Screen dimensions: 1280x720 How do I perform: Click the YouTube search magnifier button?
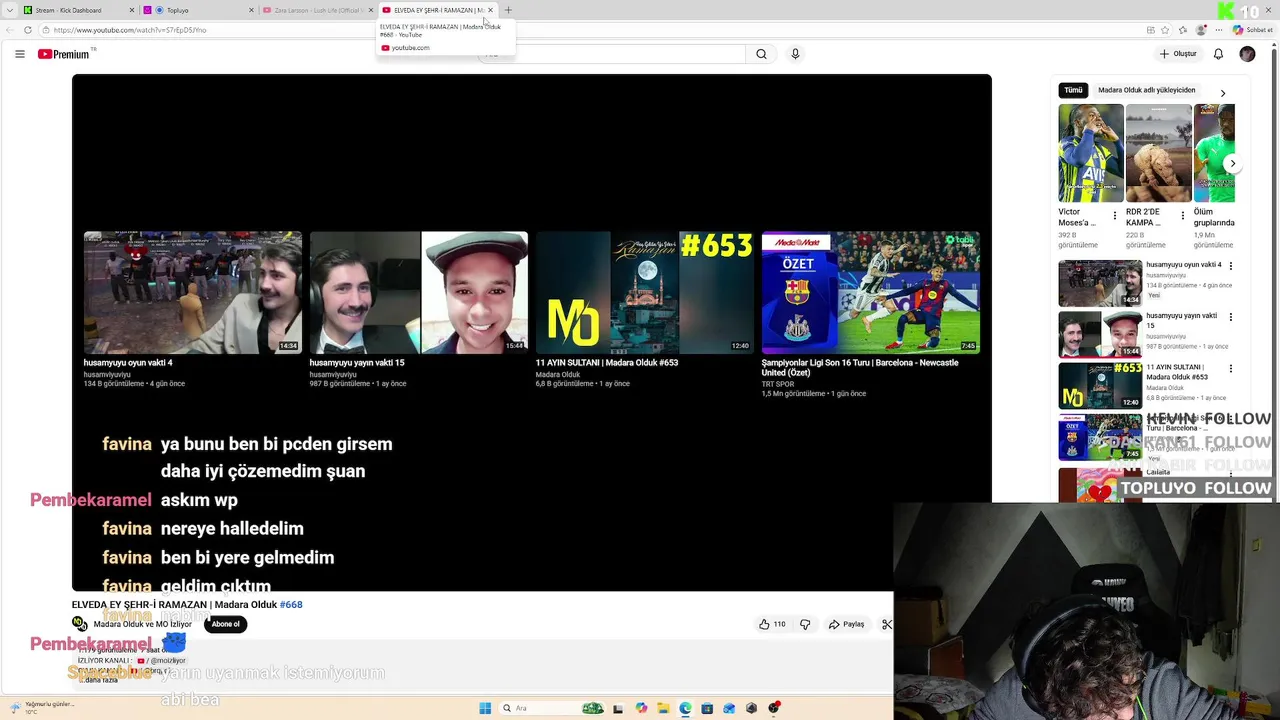pyautogui.click(x=761, y=54)
